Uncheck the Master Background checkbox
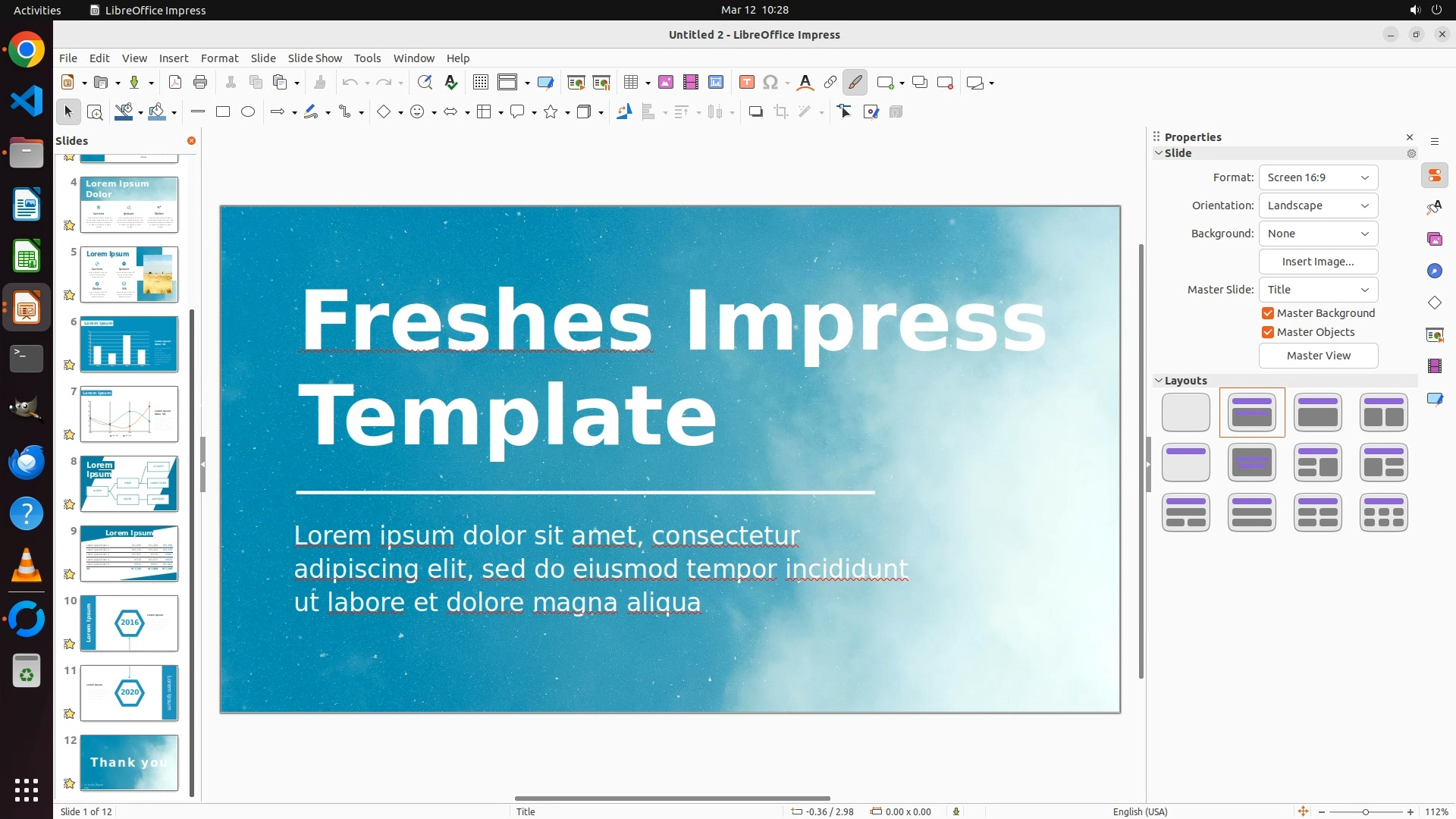Viewport: 1456px width, 819px height. click(1268, 313)
